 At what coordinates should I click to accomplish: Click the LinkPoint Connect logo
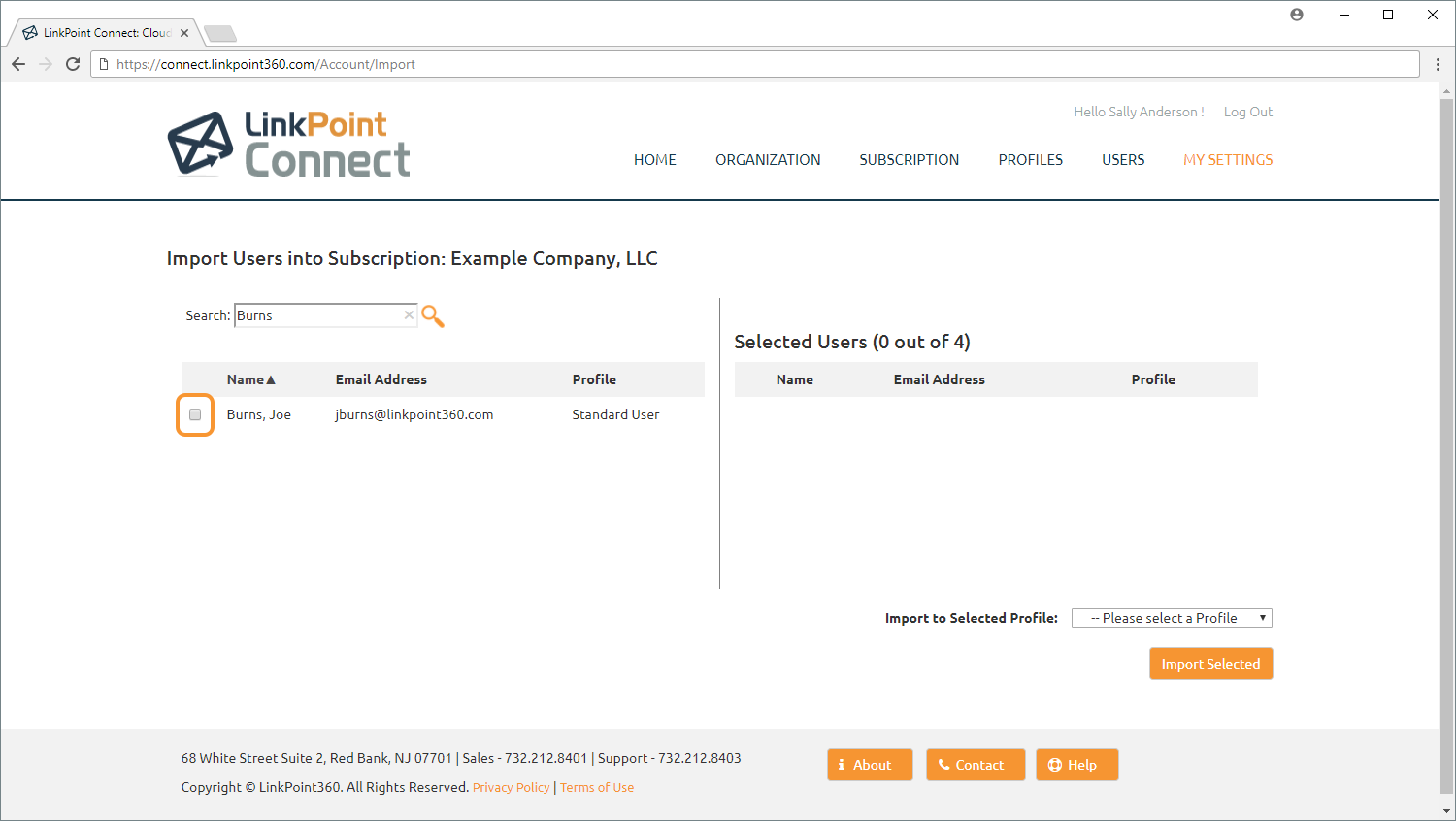[x=288, y=144]
